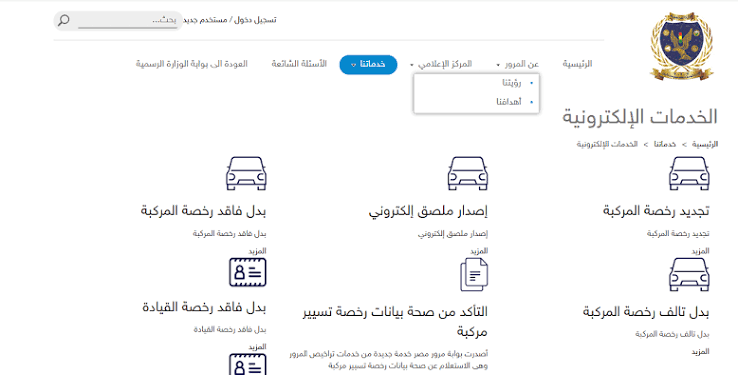
Task: Click car icon above بدل تالف رخصة المركبة
Action: click(x=689, y=274)
